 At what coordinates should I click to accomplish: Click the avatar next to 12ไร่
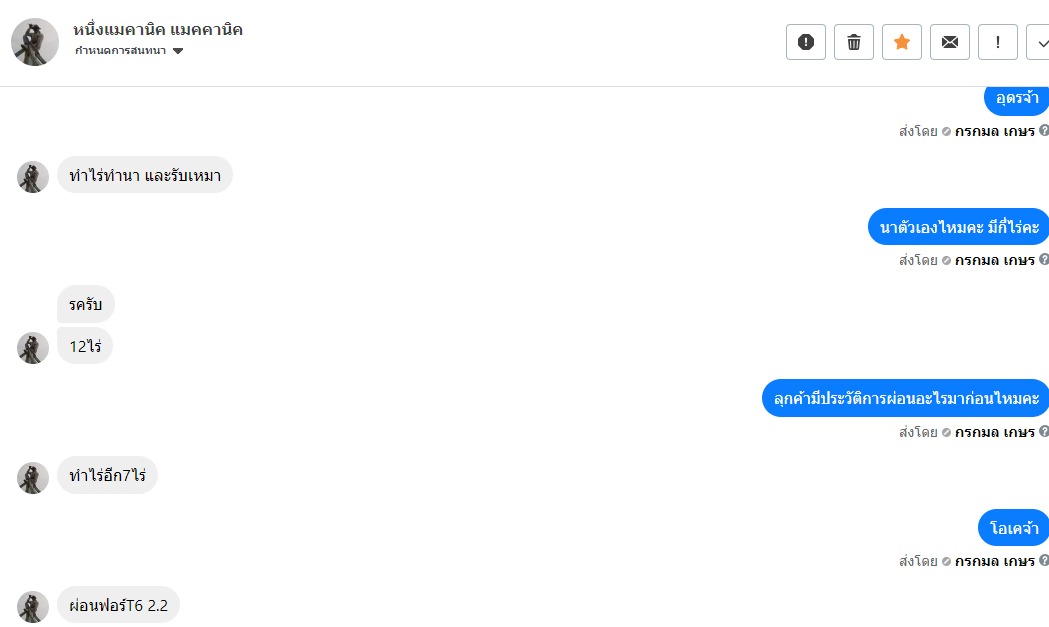[33, 348]
